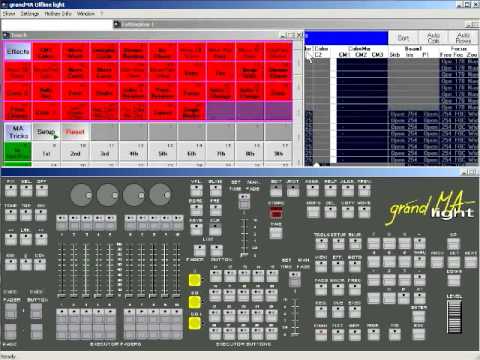Select the 1st pool cell
Image resolution: width=480 pixels, height=360 pixels.
[46, 152]
